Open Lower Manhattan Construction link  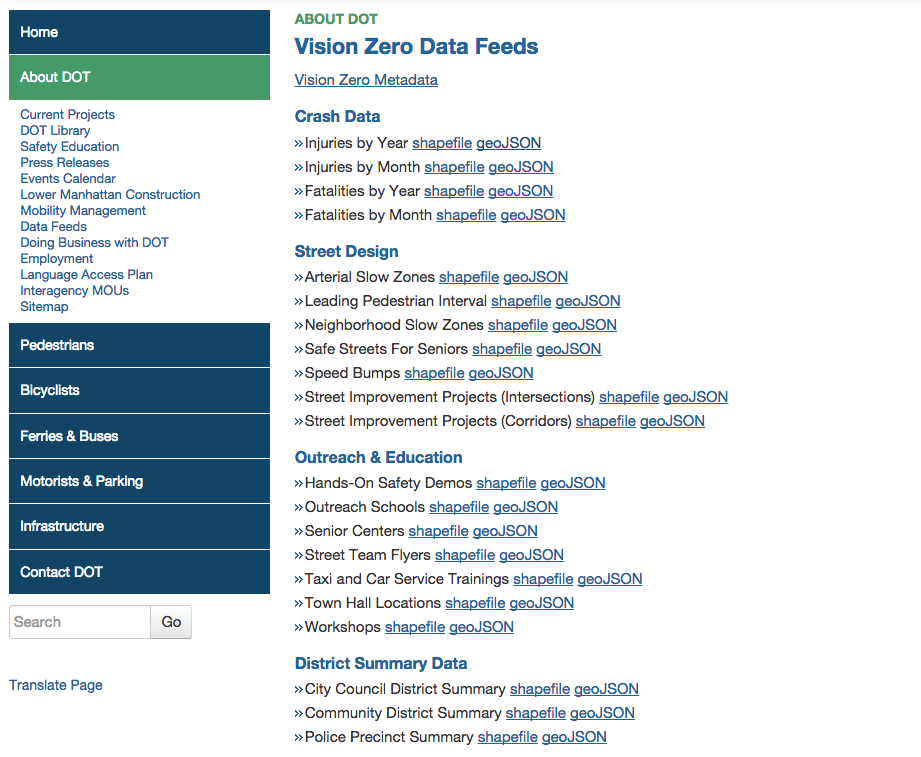[x=110, y=194]
